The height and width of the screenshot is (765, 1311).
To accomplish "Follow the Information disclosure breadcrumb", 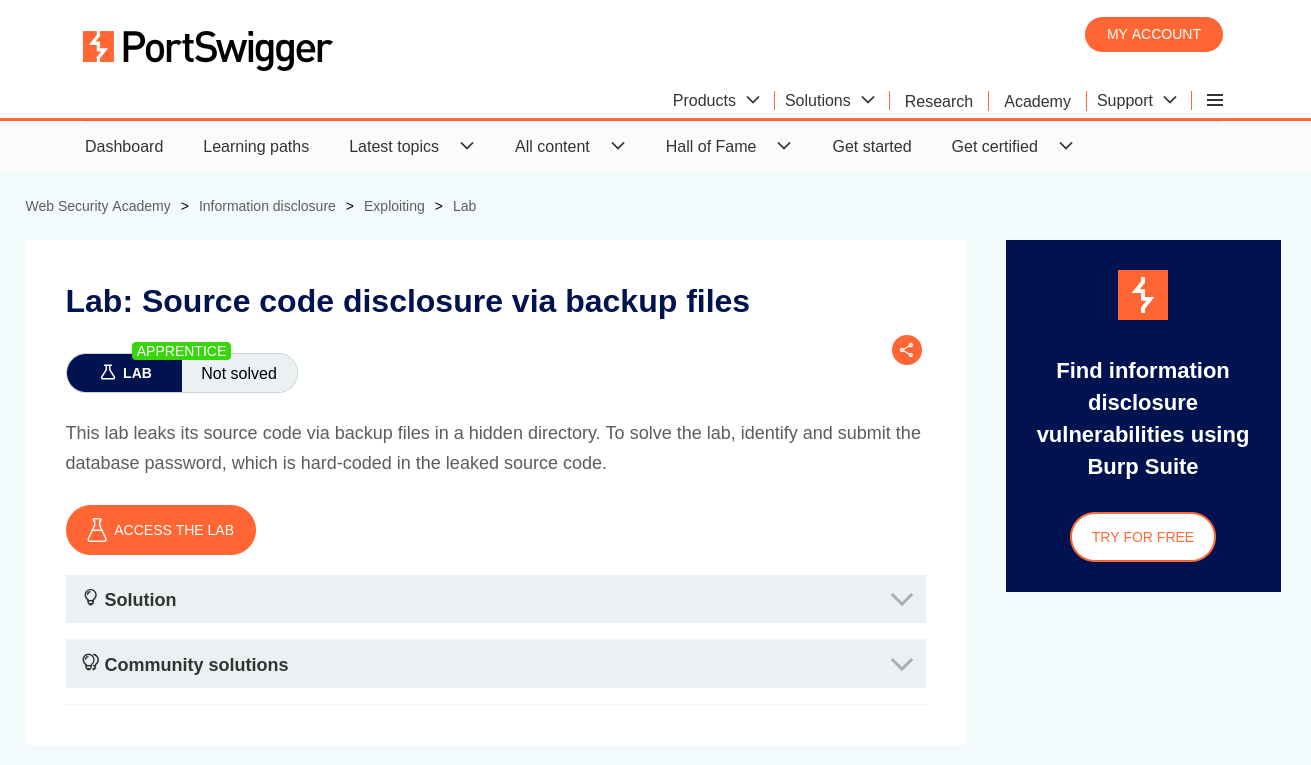I will (267, 206).
